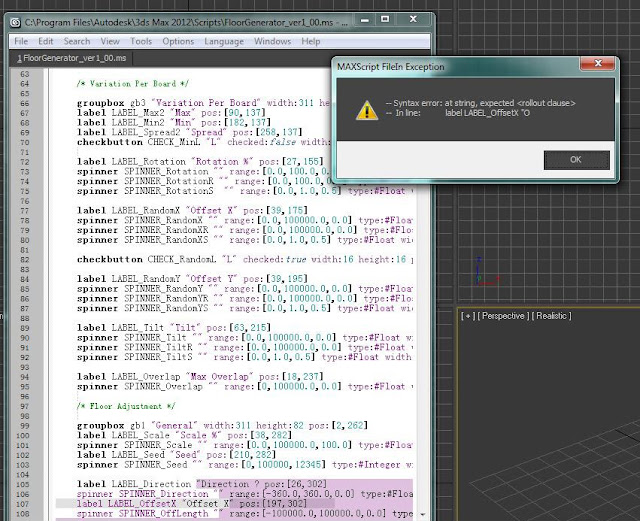The height and width of the screenshot is (521, 640).
Task: Click the 'Floor Adjustment' comment line
Action: point(126,406)
